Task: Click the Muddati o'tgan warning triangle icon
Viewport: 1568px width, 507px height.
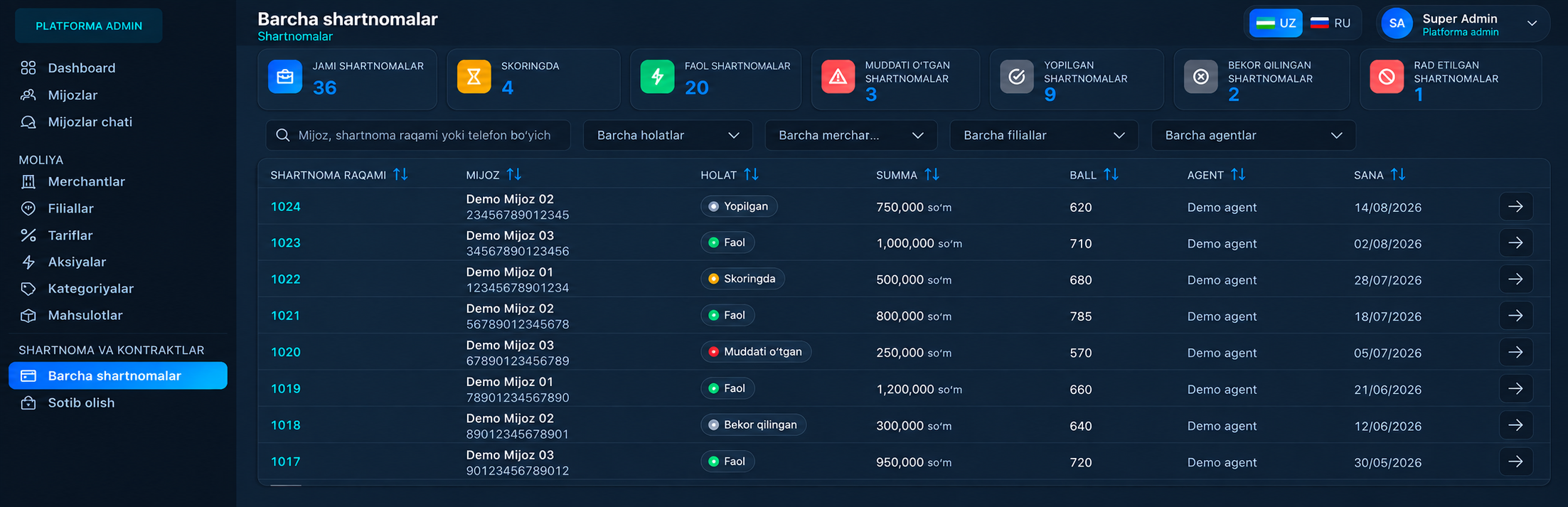Action: point(838,77)
